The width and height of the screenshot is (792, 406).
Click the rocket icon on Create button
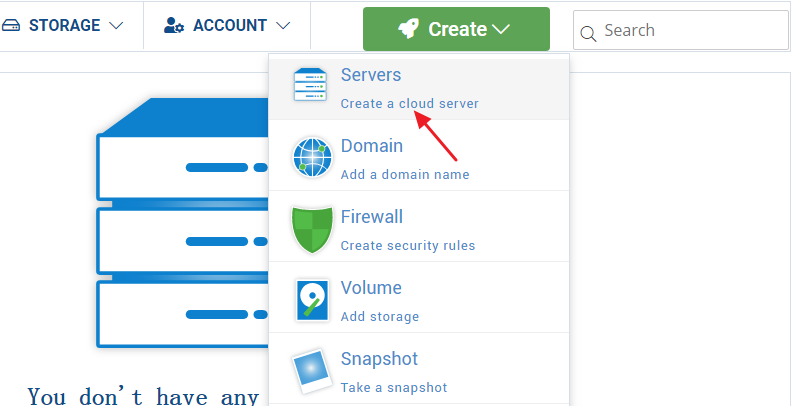(x=408, y=29)
